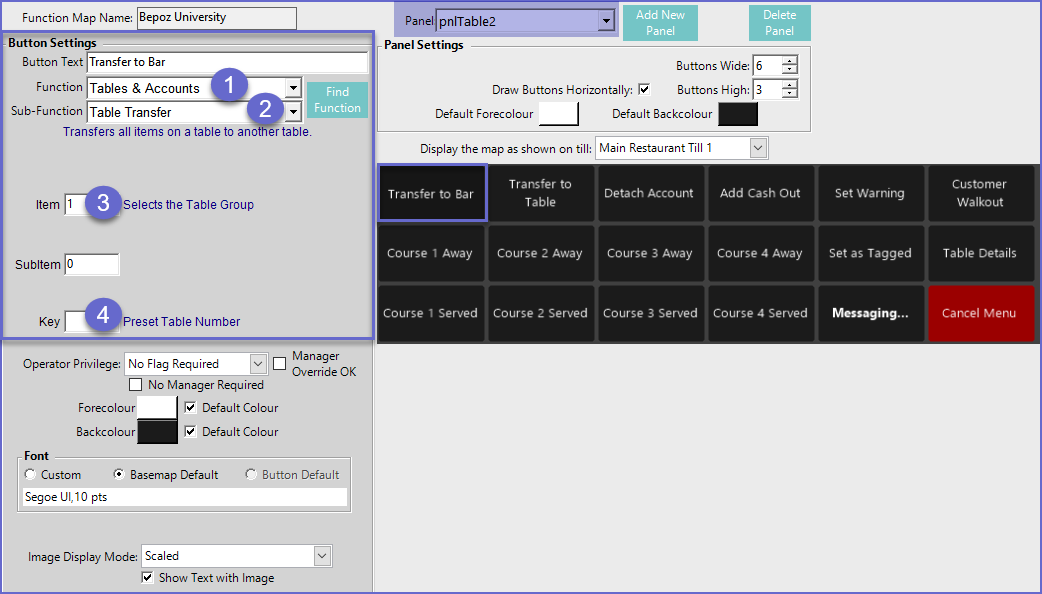Click the button Forecolour white swatch
The width and height of the screenshot is (1042, 594).
pyautogui.click(x=157, y=407)
